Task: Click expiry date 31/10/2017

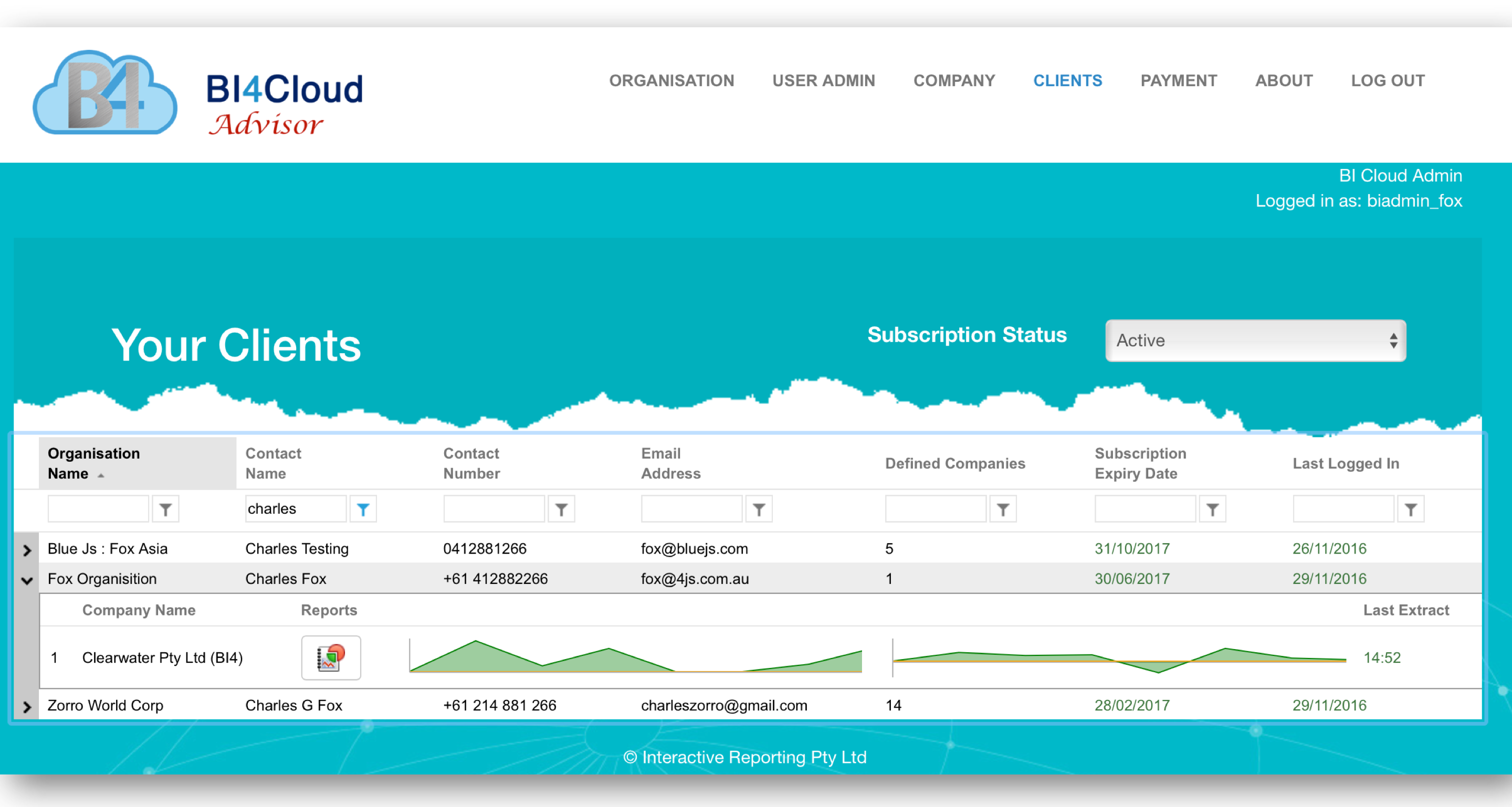Action: click(1132, 549)
